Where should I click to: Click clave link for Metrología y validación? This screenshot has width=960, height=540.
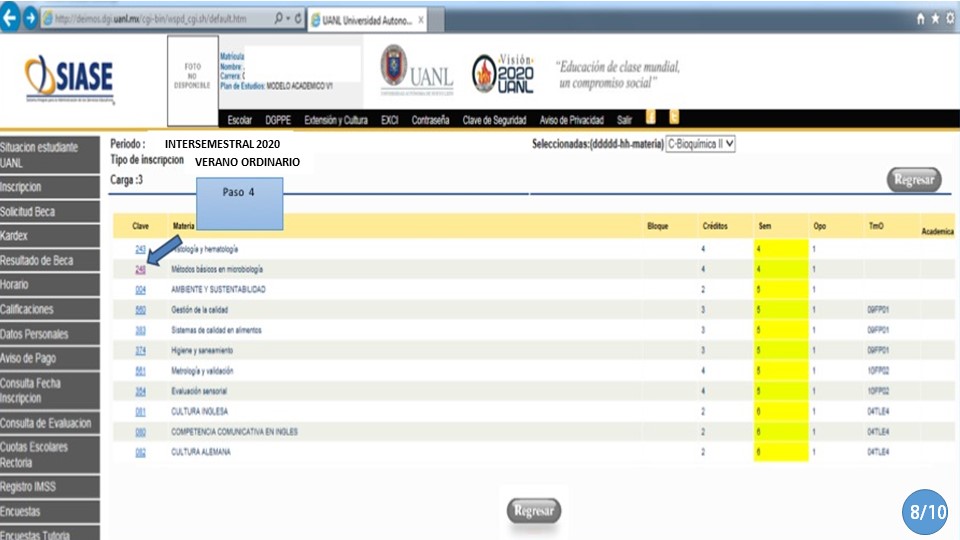(140, 371)
